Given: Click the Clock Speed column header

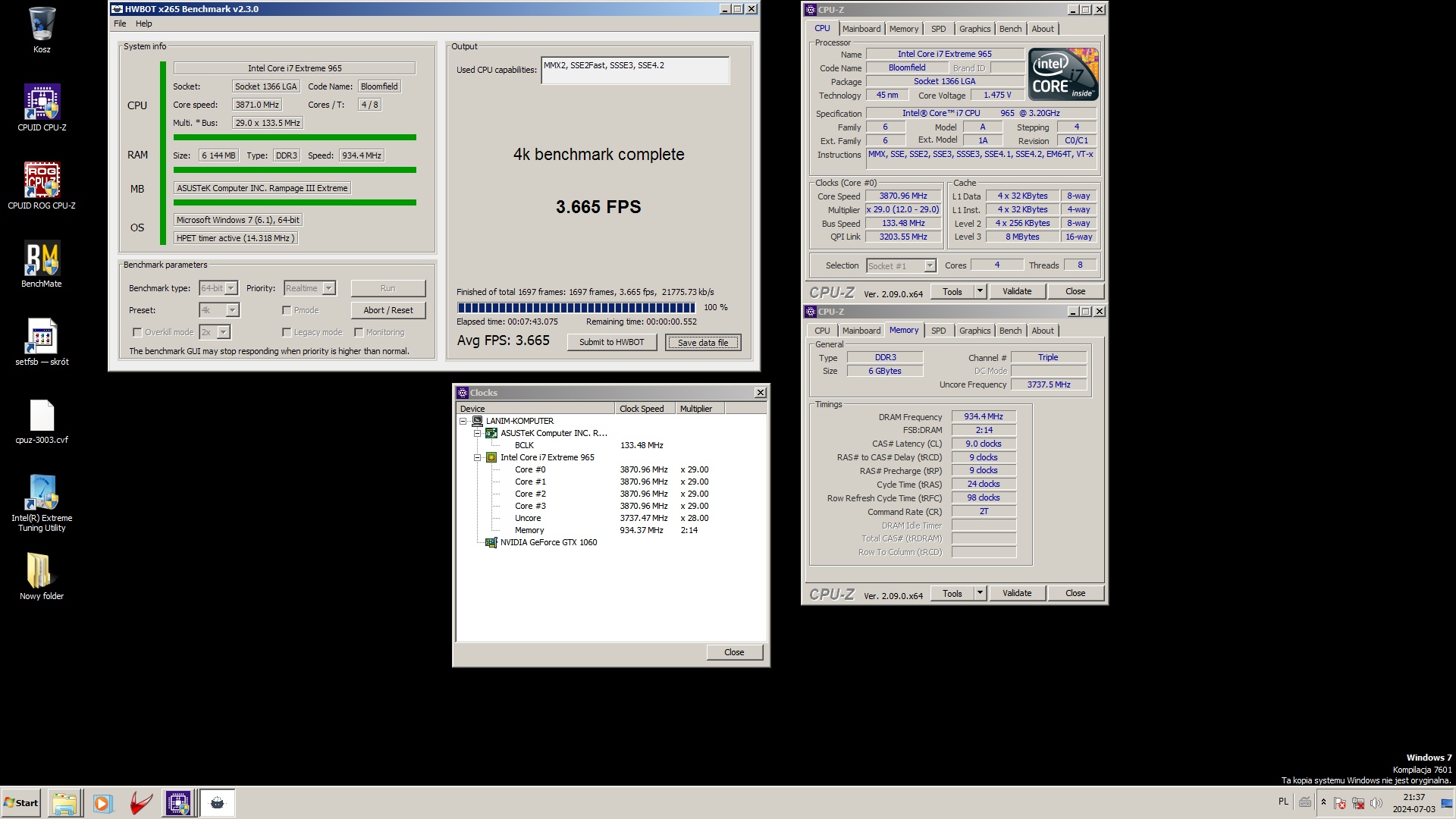Looking at the screenshot, I should (645, 409).
